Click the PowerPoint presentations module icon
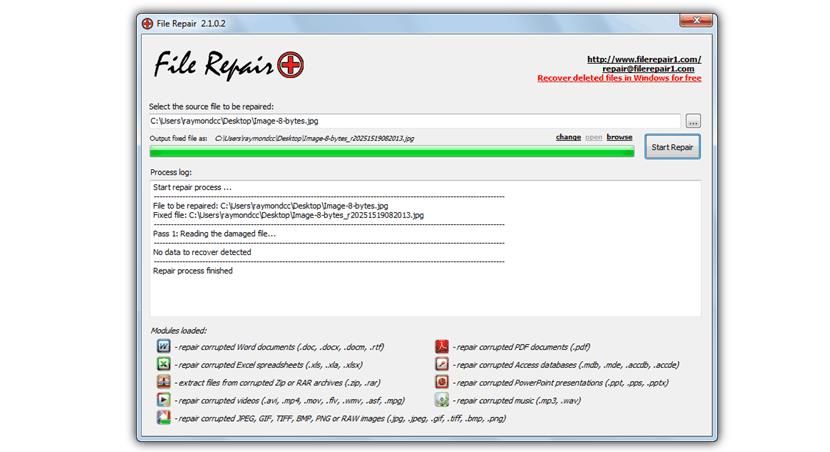Screen dimensions: 830x452 tap(441, 382)
